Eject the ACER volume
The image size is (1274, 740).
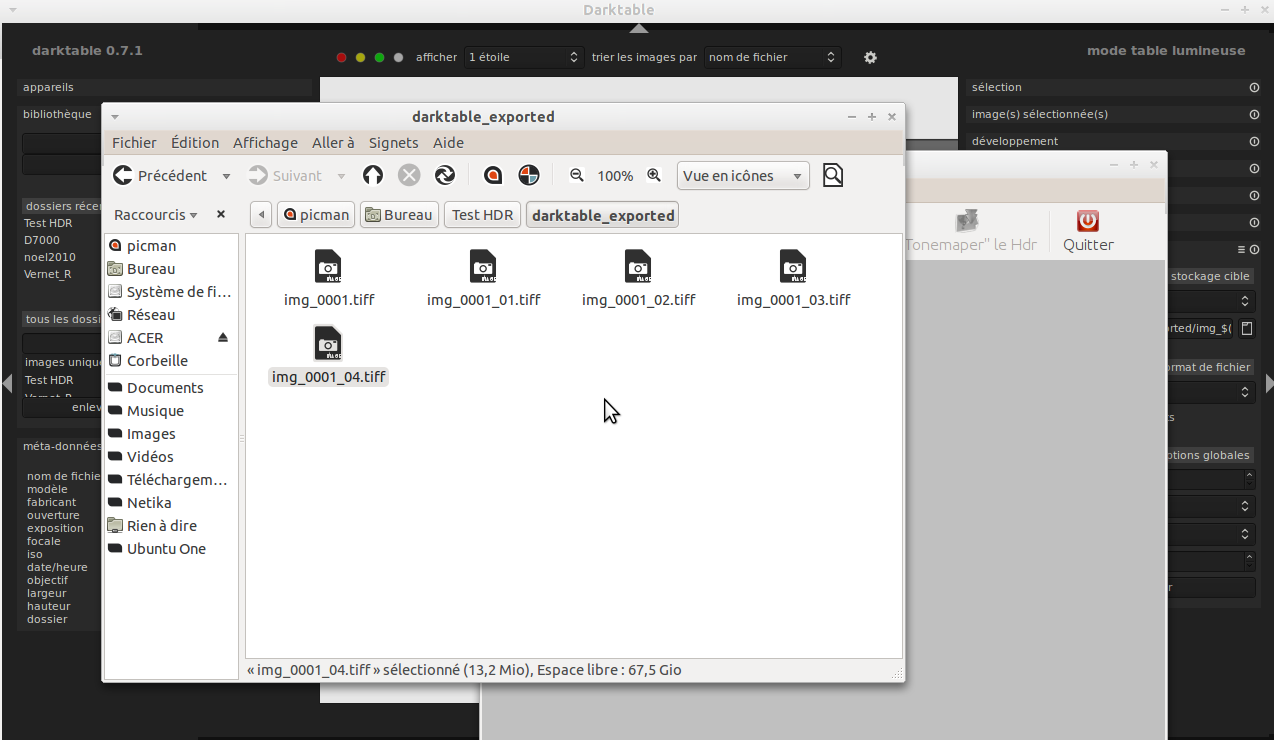223,337
